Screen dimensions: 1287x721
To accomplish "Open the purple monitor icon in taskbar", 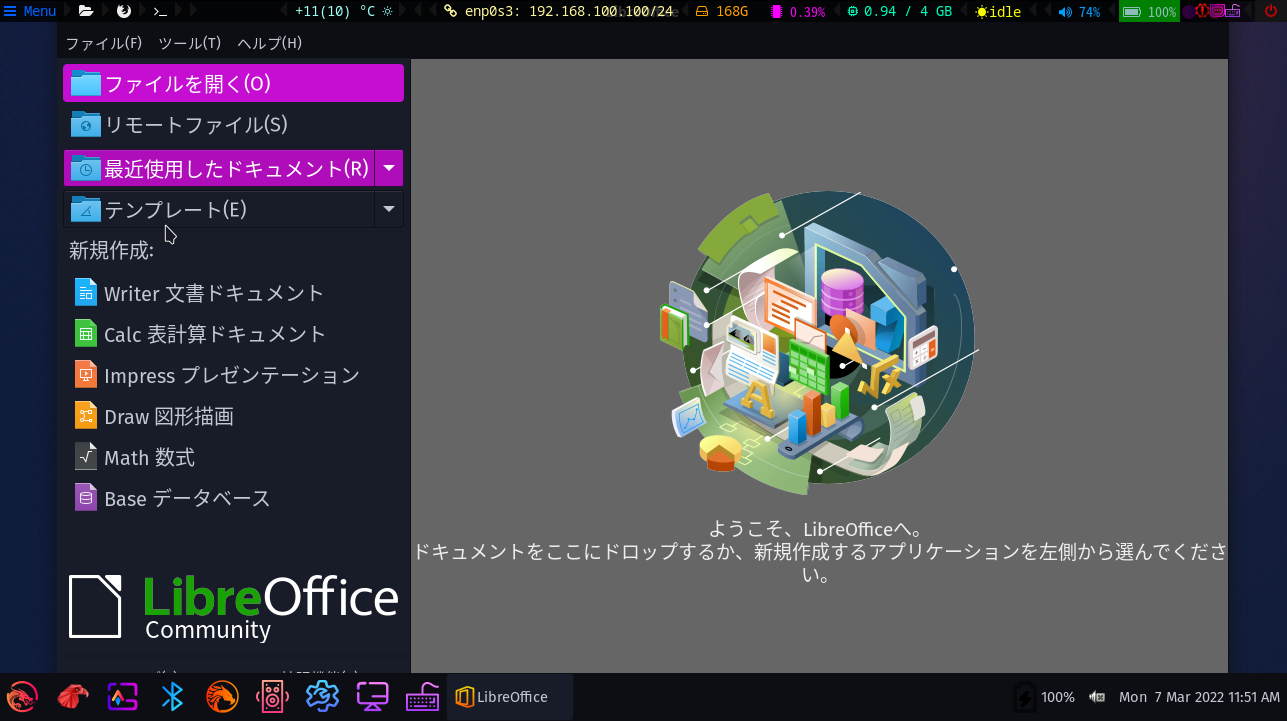I will [372, 697].
